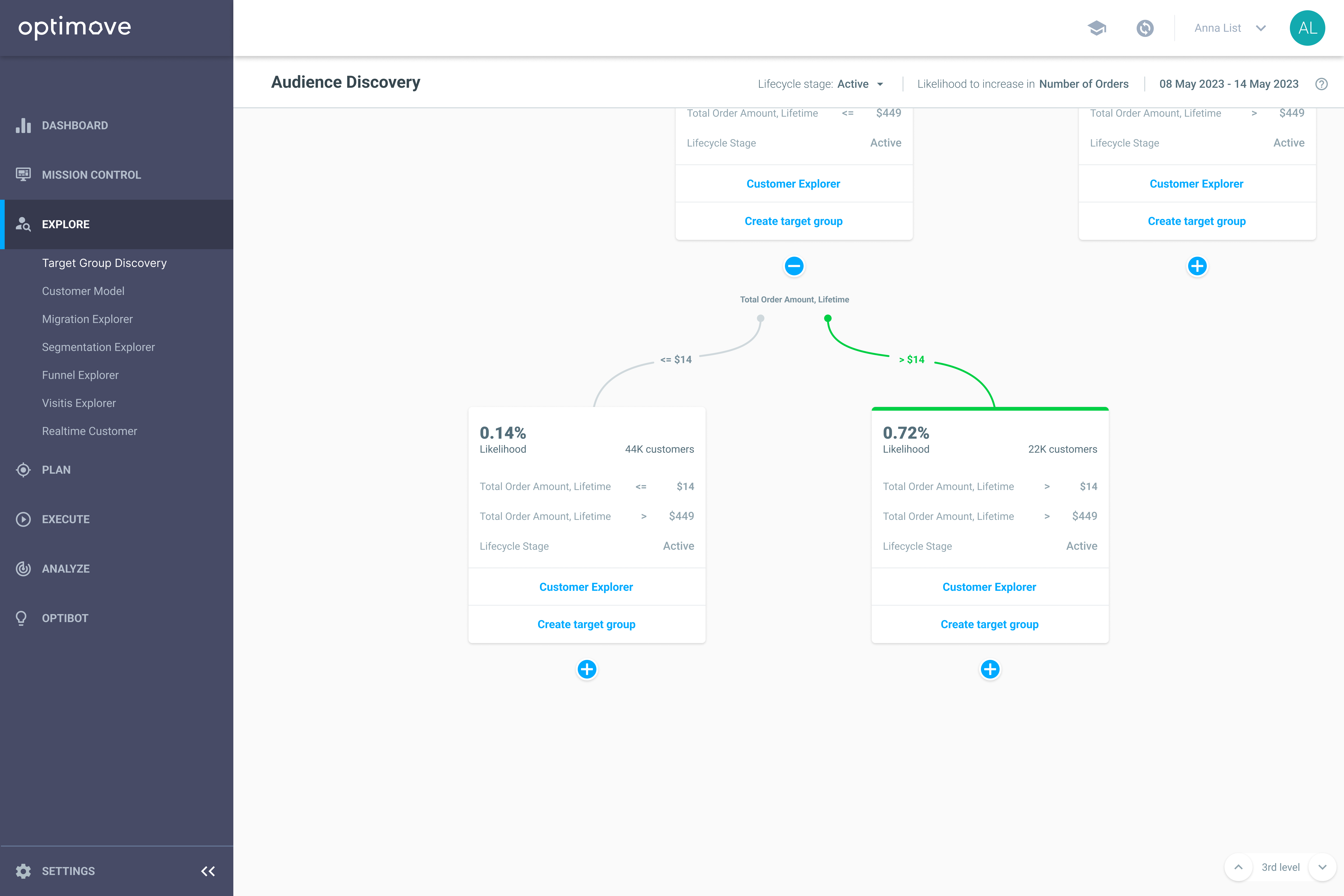
Task: Open the help question mark icon
Action: [x=1321, y=84]
